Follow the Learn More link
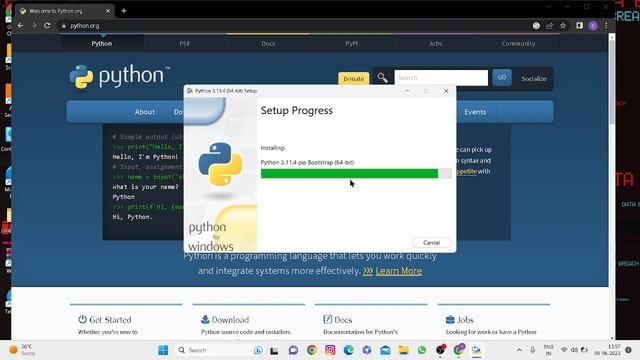The height and width of the screenshot is (360, 640). tap(399, 271)
